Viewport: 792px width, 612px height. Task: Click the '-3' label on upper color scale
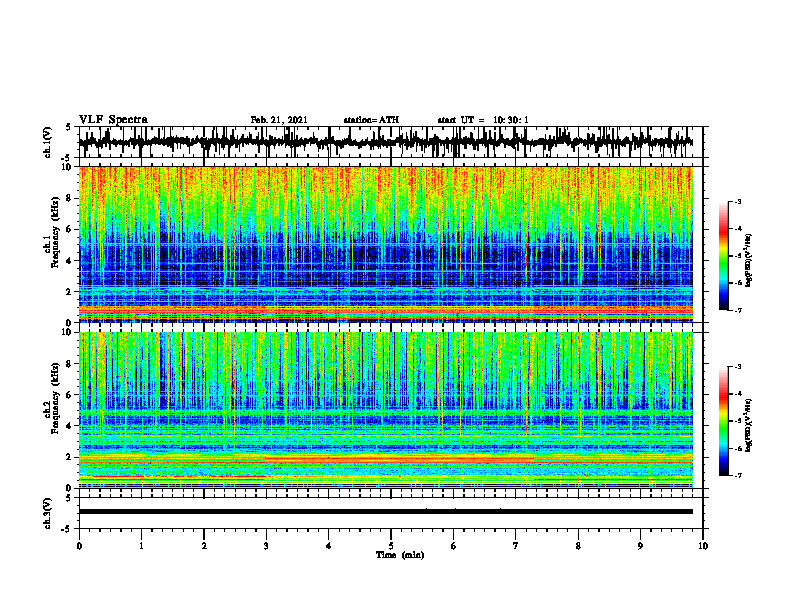pyautogui.click(x=738, y=201)
